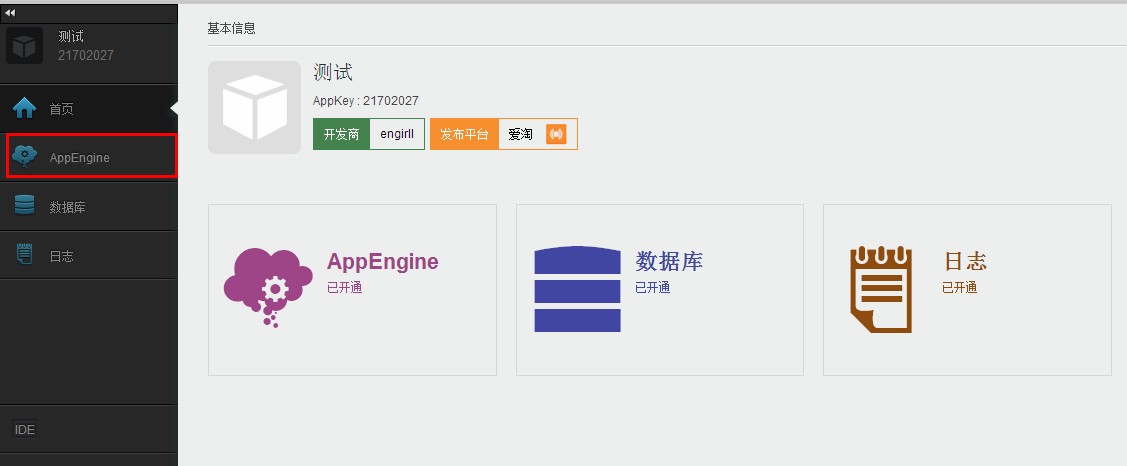Click the 首页 home icon in sidebar
This screenshot has width=1127, height=466.
(24, 109)
